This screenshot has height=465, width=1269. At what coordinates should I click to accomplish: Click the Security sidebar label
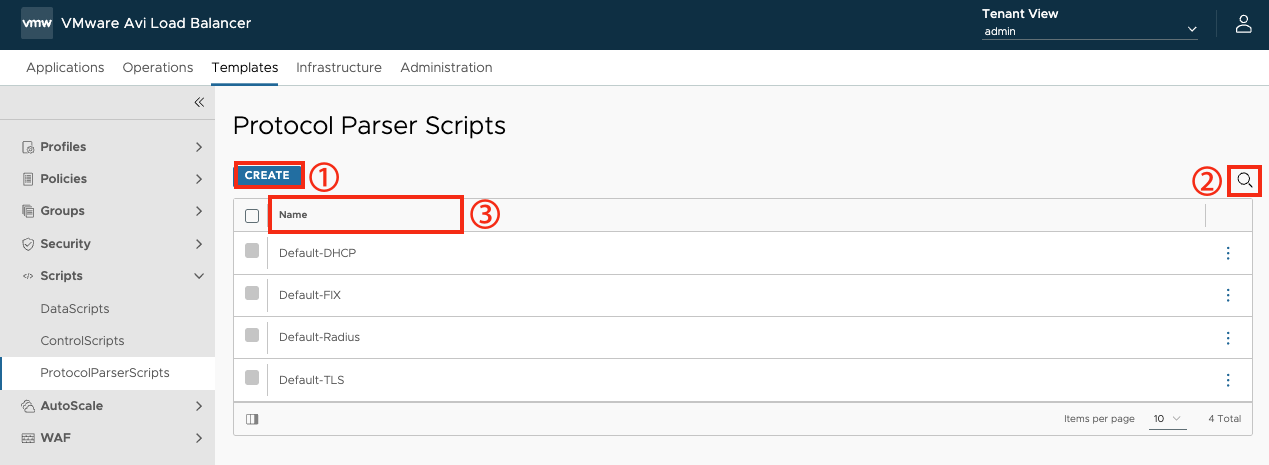click(x=65, y=244)
